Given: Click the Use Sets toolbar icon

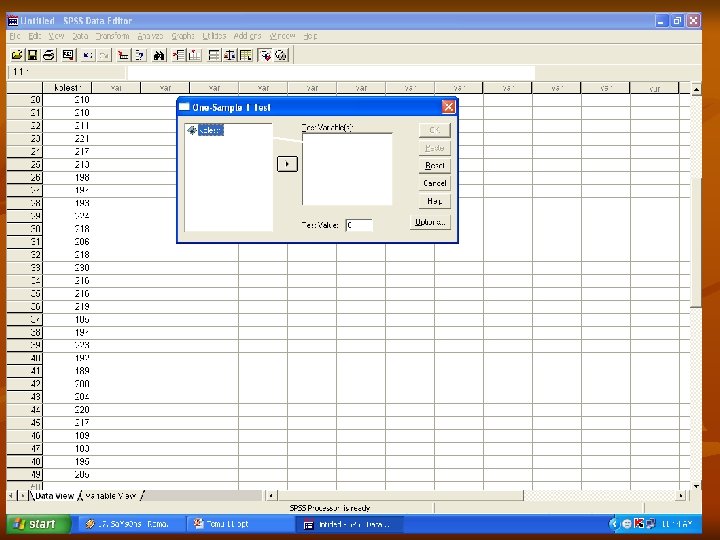Looking at the screenshot, I should point(281,56).
